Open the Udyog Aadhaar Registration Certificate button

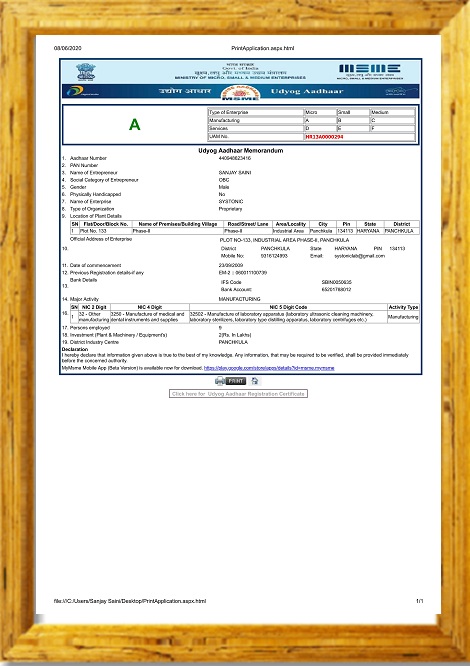238,394
